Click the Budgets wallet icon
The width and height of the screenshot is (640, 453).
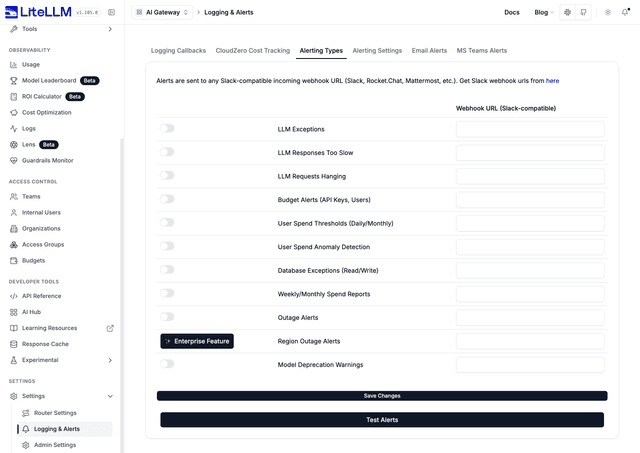tap(13, 260)
